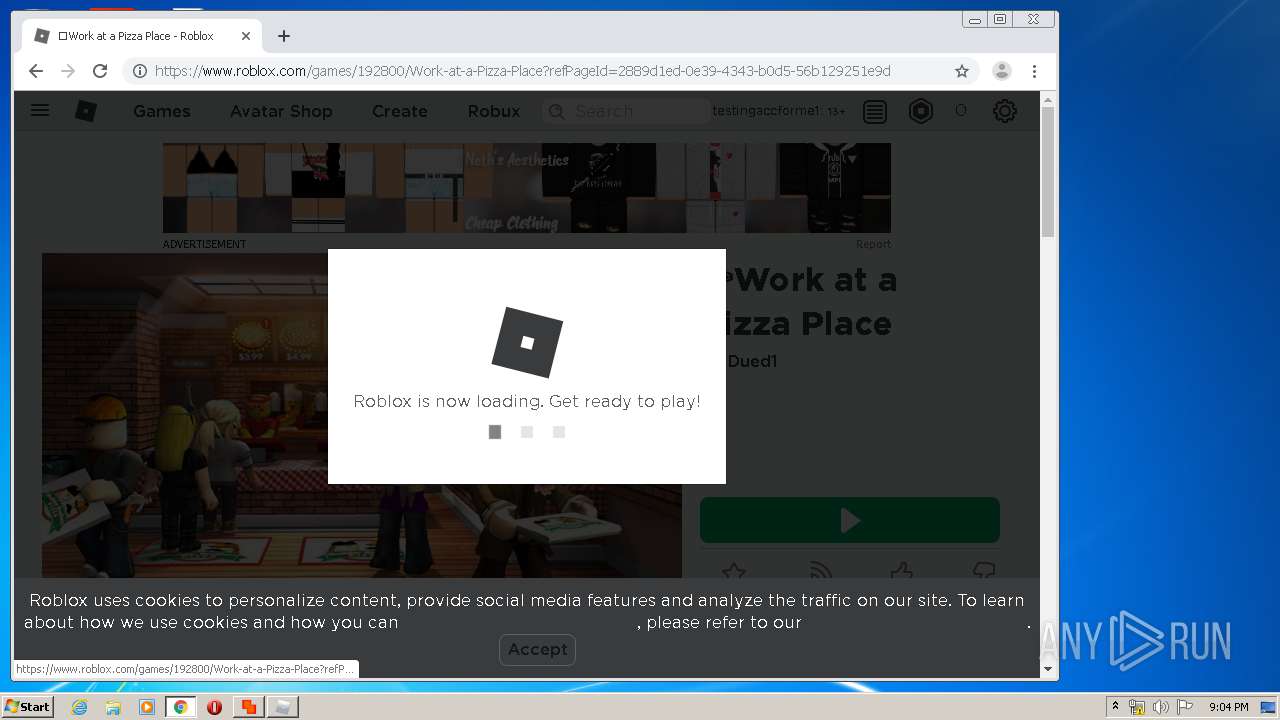Open the Roblox notifications feed icon
Screen dimensions: 1280x720
tap(875, 112)
